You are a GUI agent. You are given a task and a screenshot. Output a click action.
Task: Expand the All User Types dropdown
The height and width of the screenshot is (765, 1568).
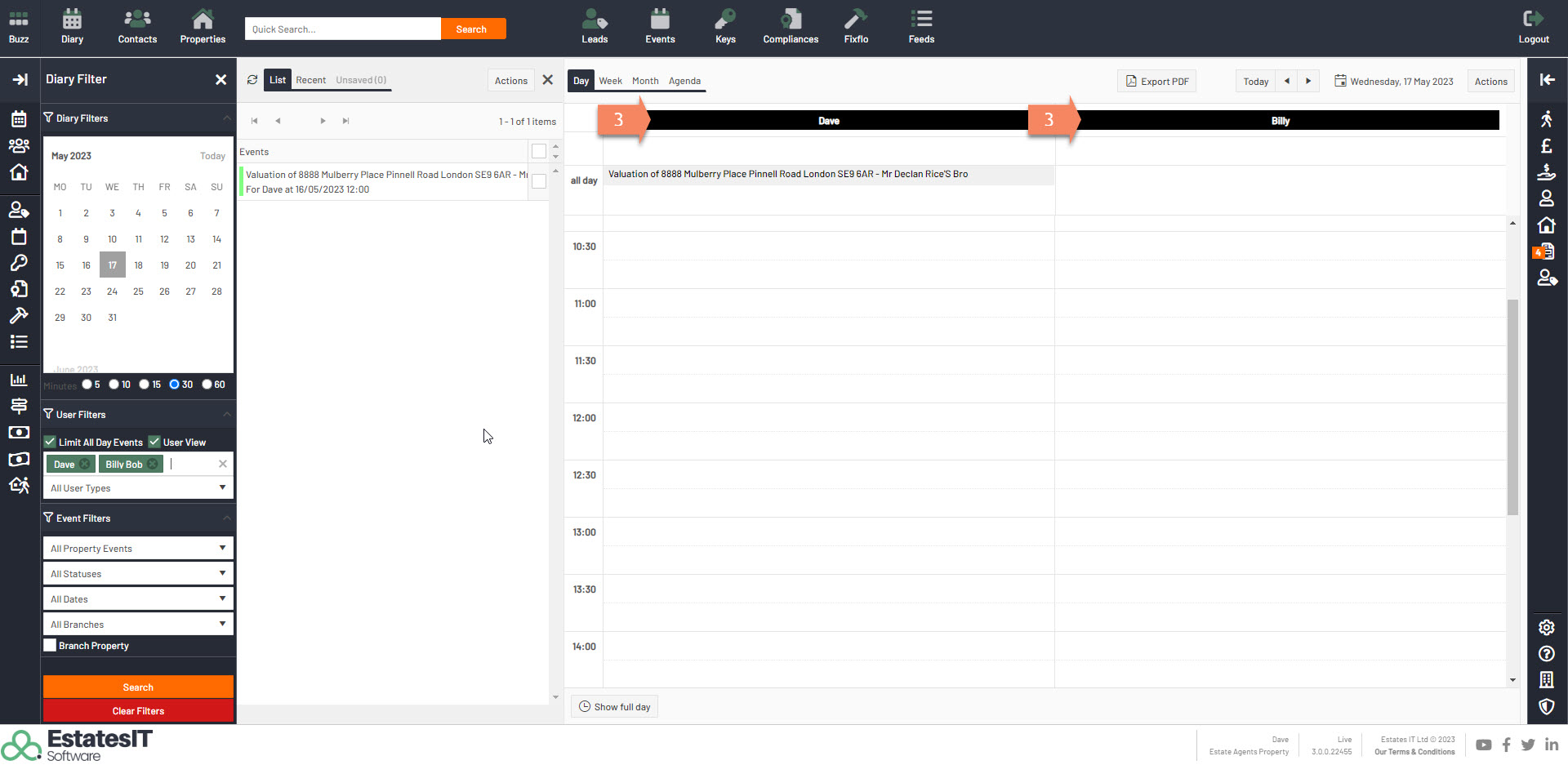pyautogui.click(x=137, y=488)
